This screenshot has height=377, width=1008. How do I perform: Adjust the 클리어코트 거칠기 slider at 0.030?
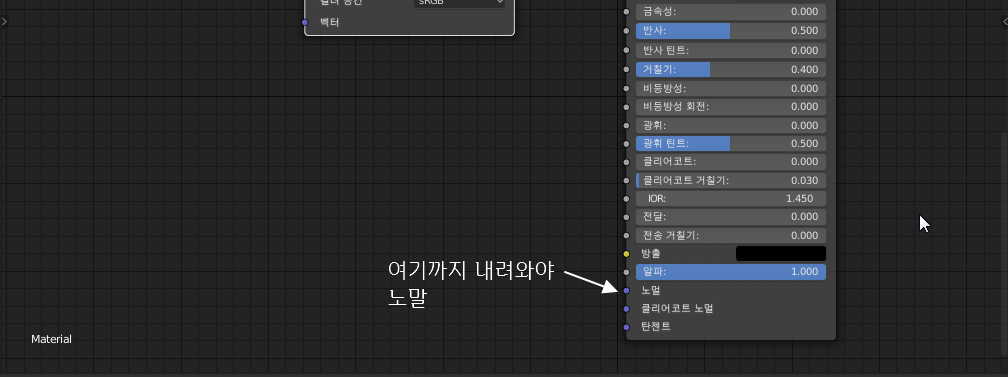click(731, 180)
